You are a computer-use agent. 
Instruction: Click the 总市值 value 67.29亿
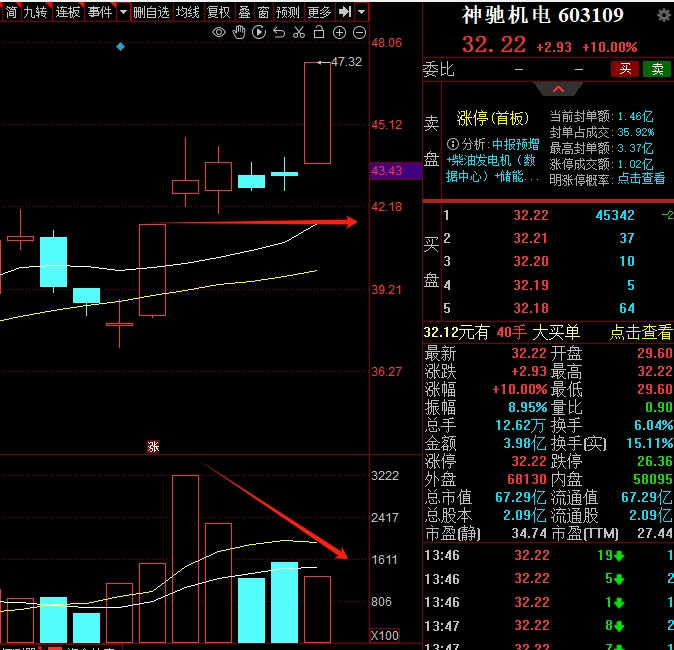521,497
